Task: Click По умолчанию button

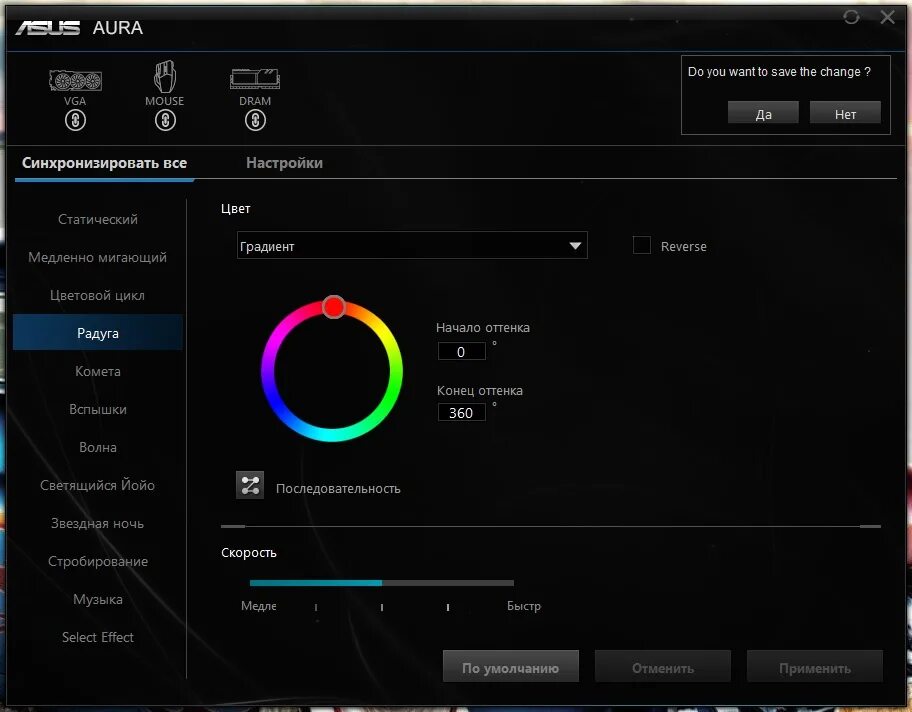Action: (x=511, y=667)
